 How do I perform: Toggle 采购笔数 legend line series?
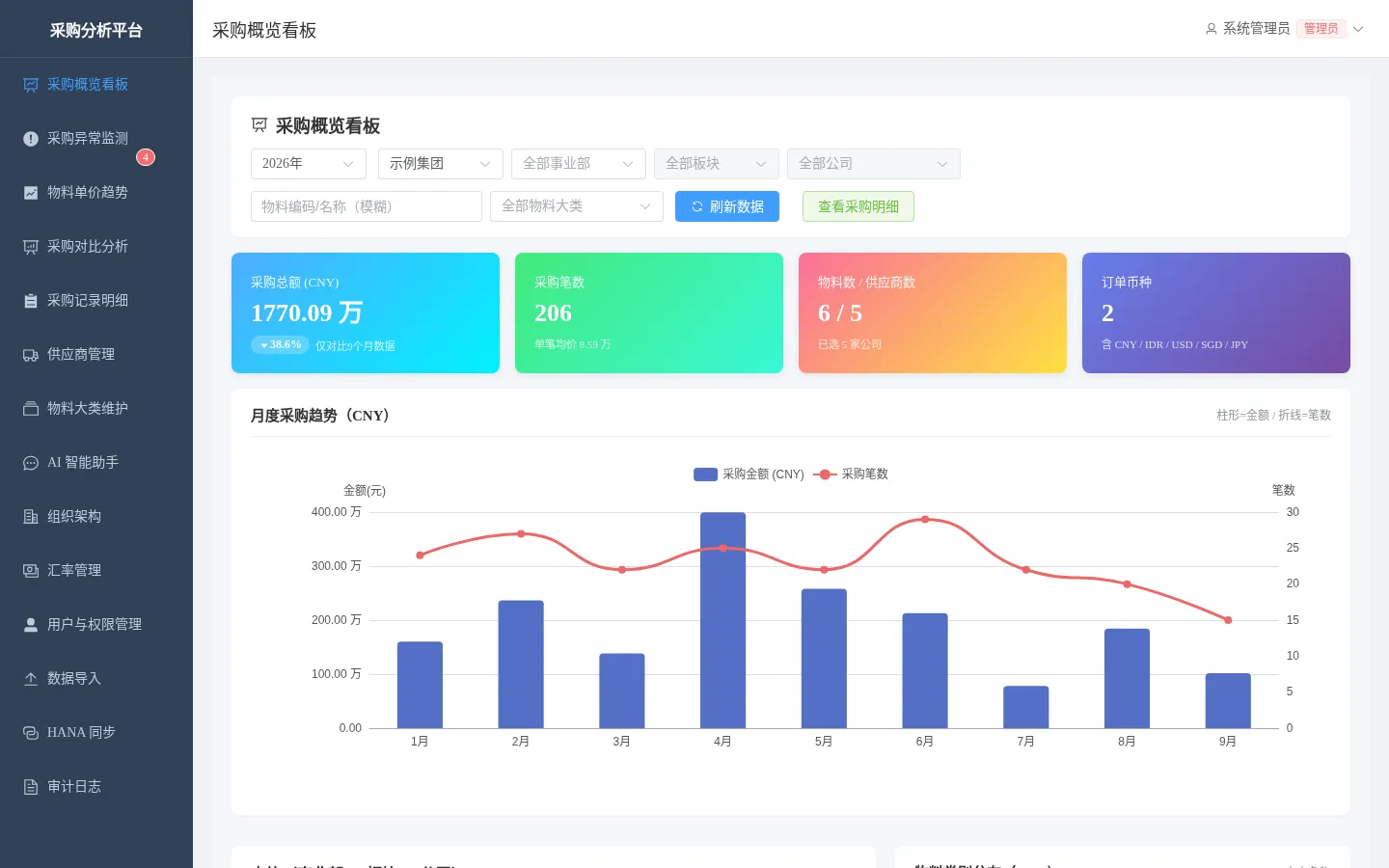pyautogui.click(x=851, y=475)
